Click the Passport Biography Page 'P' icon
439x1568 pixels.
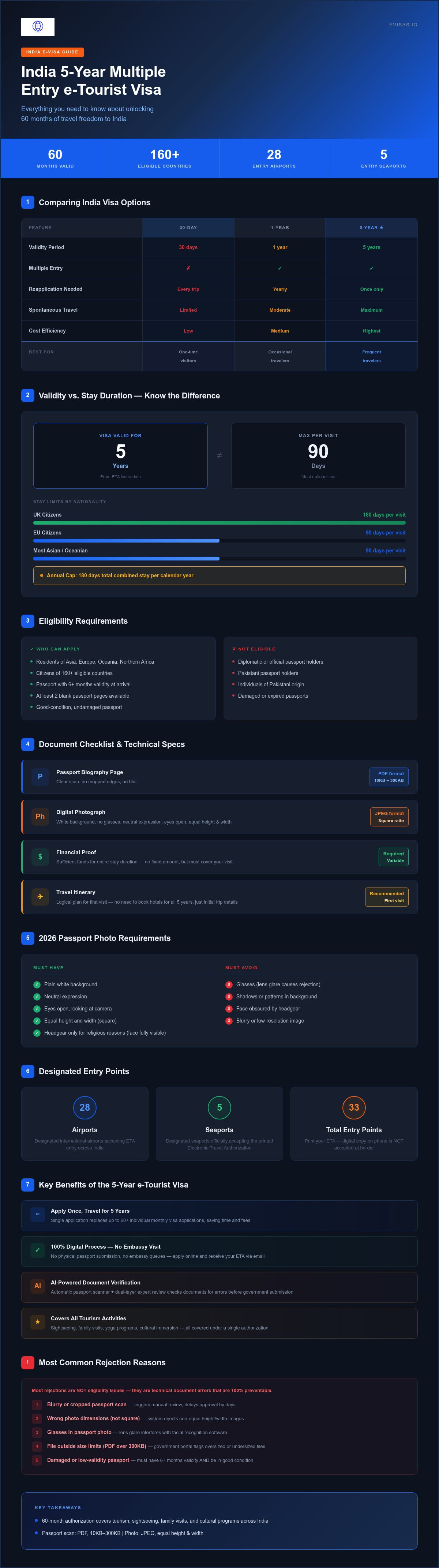[40, 777]
